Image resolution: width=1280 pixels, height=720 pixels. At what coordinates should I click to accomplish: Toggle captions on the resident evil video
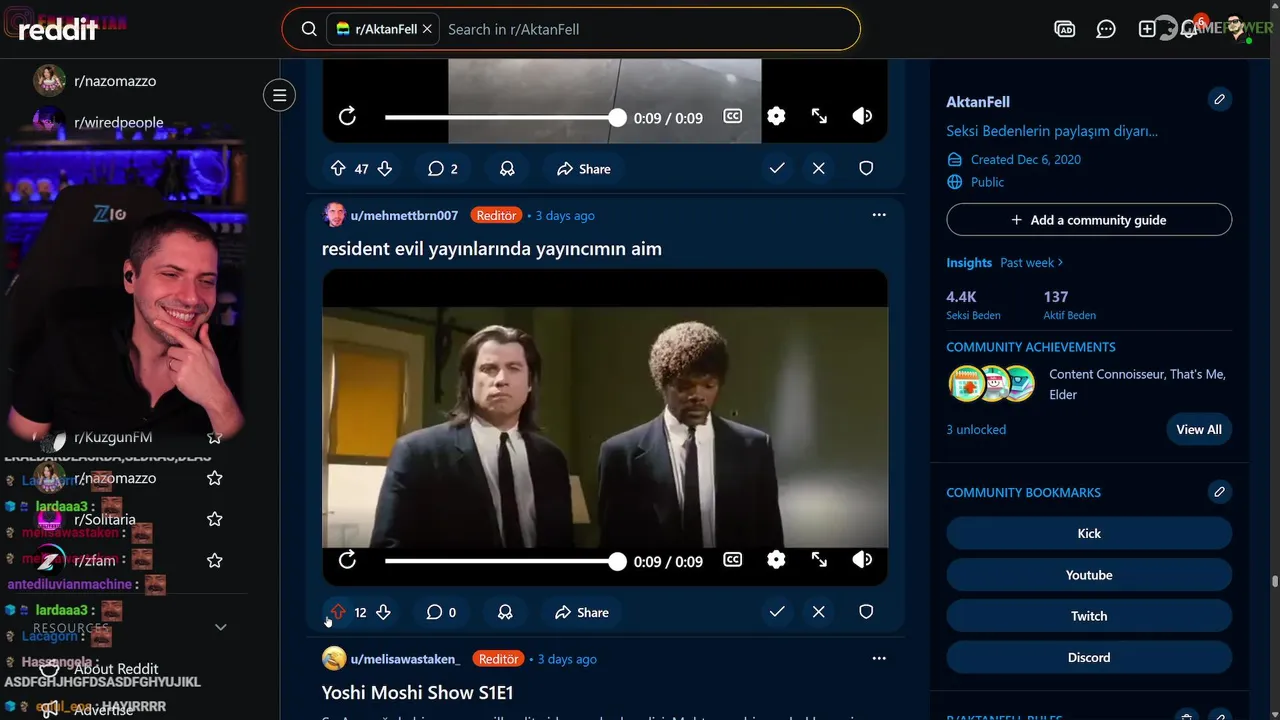click(733, 560)
